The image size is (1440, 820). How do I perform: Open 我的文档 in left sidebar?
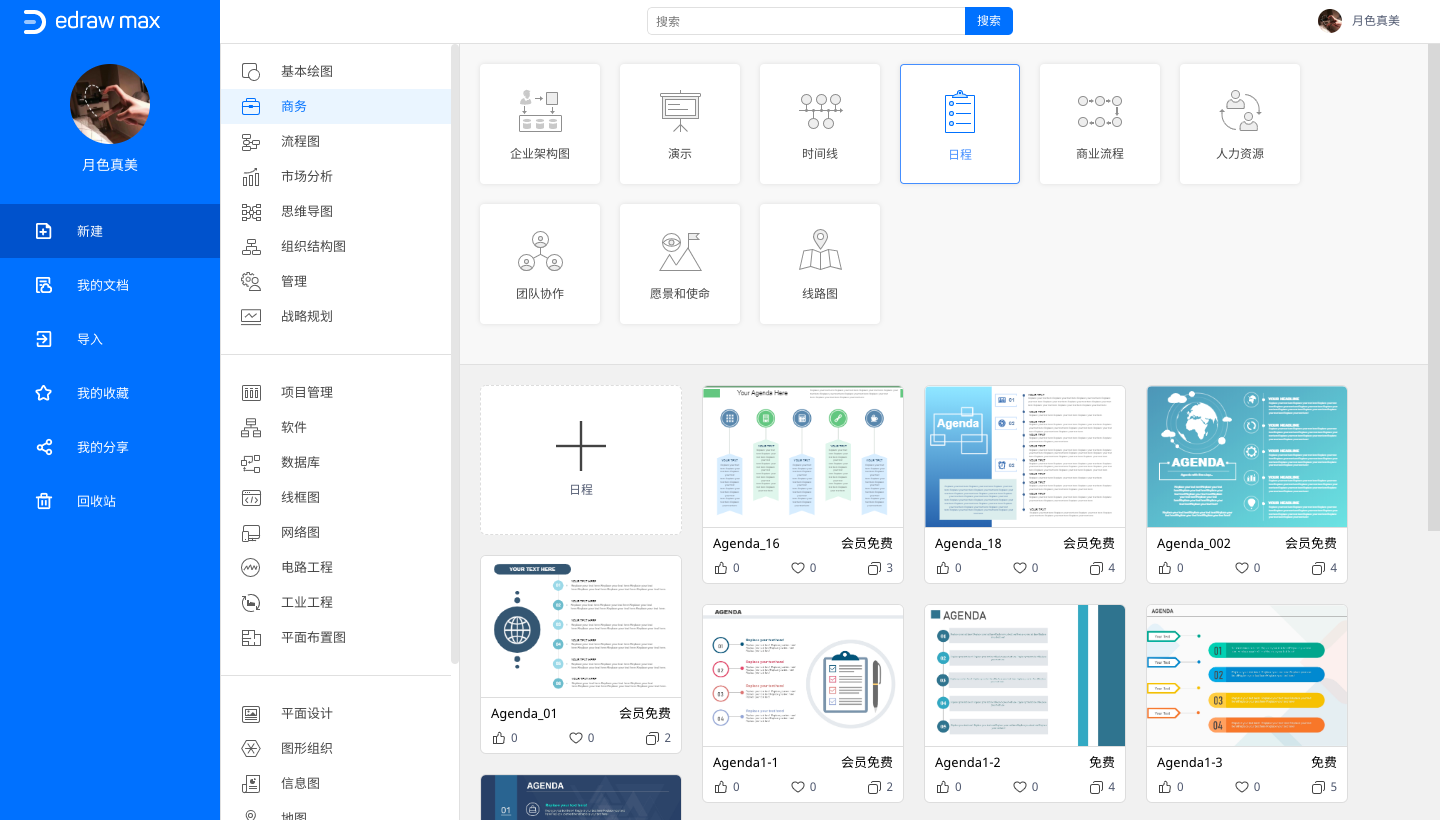pyautogui.click(x=103, y=285)
